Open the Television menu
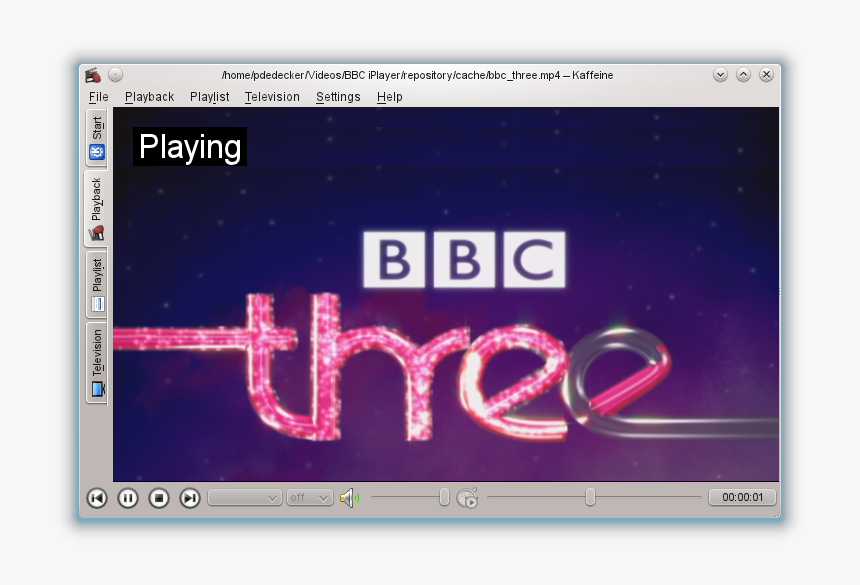This screenshot has width=860, height=585. pos(272,97)
